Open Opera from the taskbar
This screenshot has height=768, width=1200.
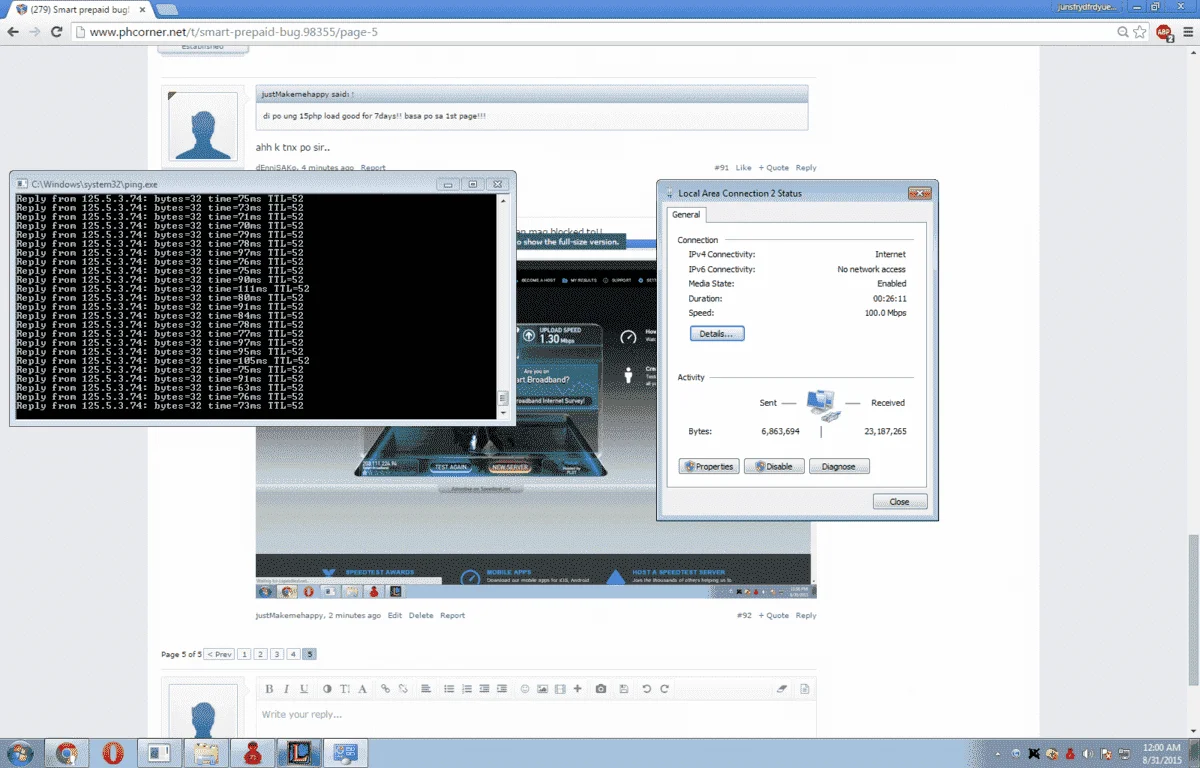coord(113,753)
